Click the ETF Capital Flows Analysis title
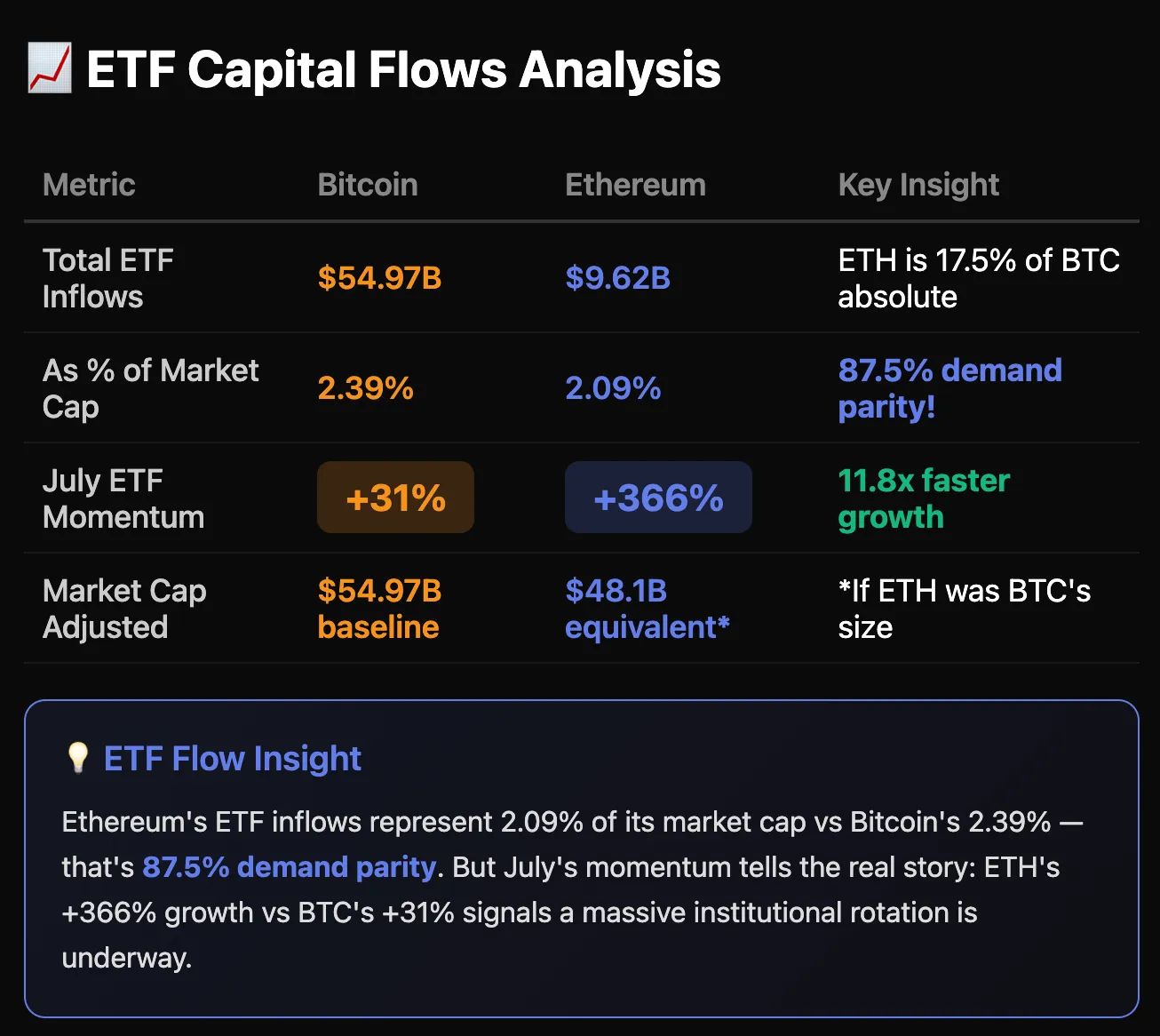Viewport: 1160px width, 1036px height. pyautogui.click(x=403, y=69)
